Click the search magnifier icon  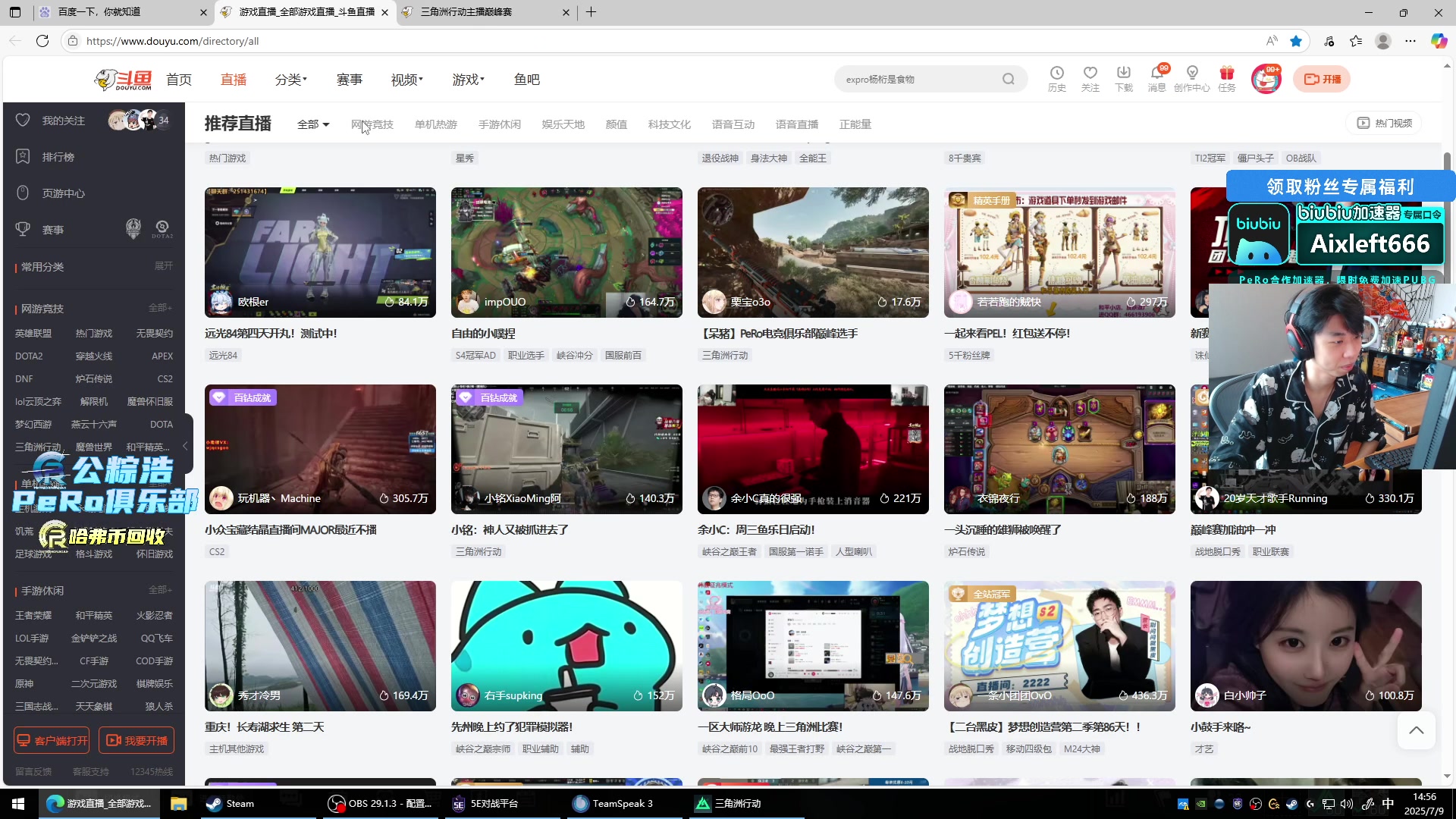coord(1008,79)
